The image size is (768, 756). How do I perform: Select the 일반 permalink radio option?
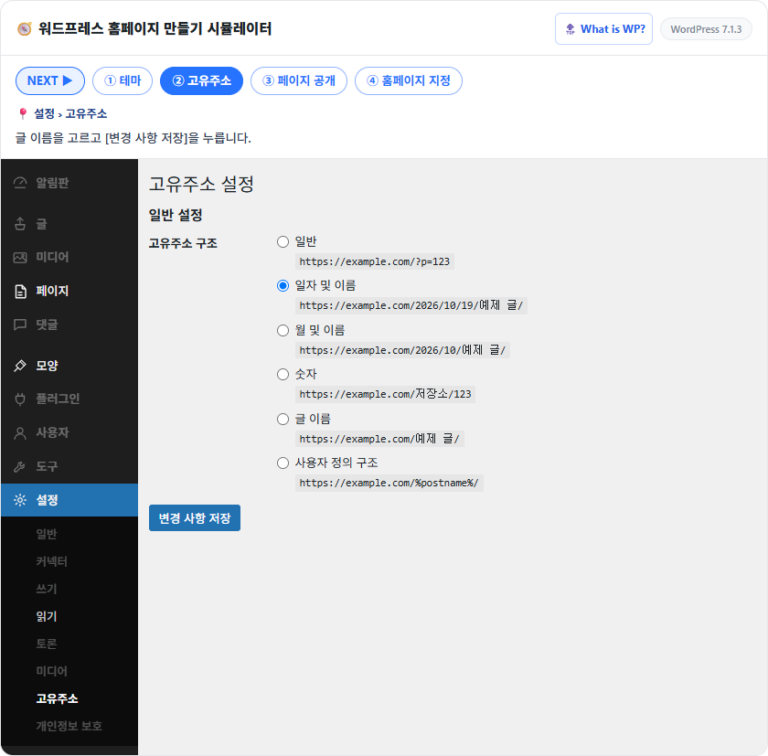tap(283, 242)
